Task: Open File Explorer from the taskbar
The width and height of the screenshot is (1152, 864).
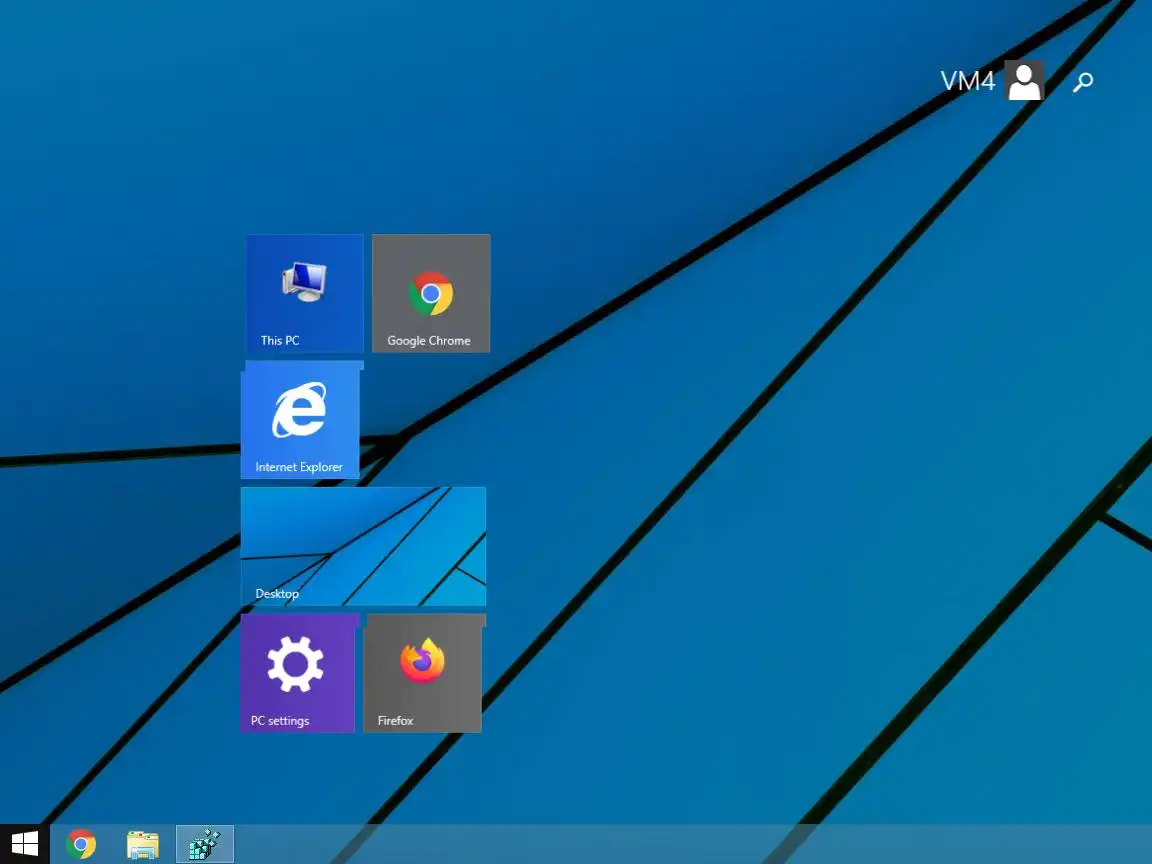Action: point(143,844)
